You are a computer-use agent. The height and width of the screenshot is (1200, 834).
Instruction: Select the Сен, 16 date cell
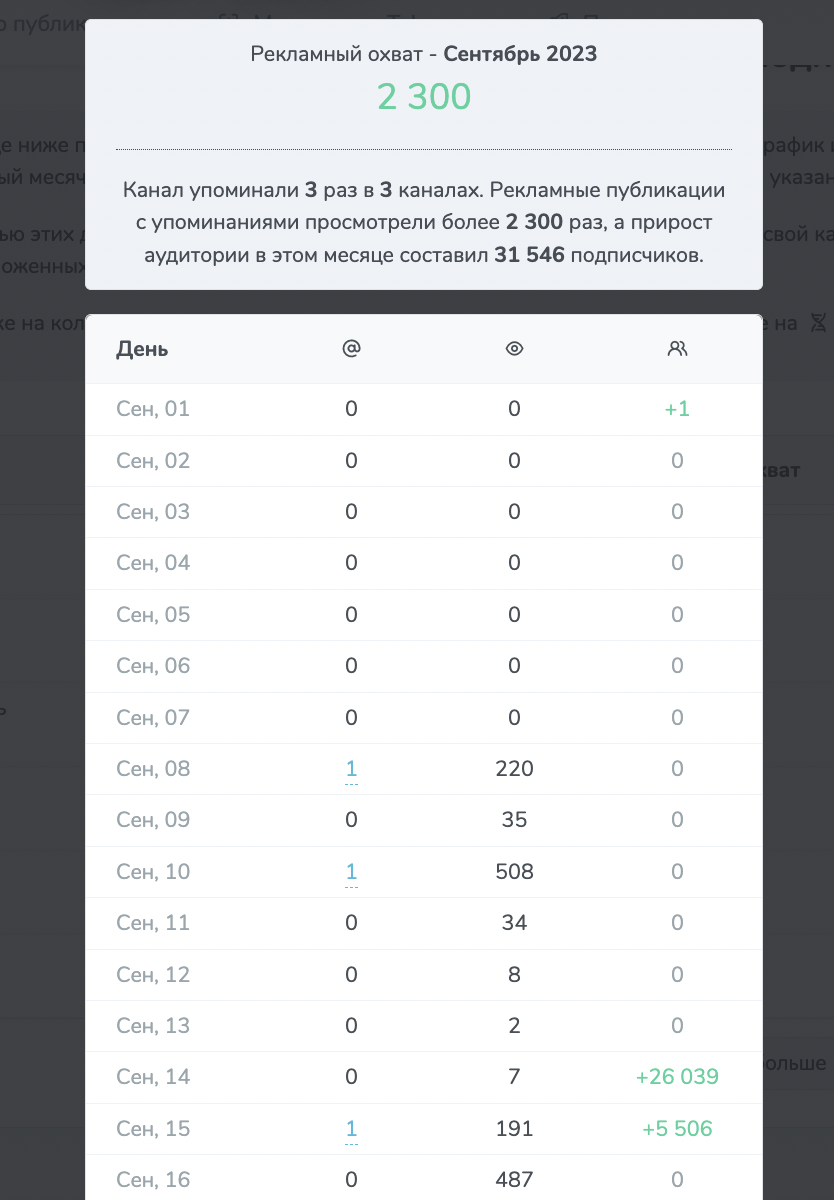click(x=153, y=1180)
